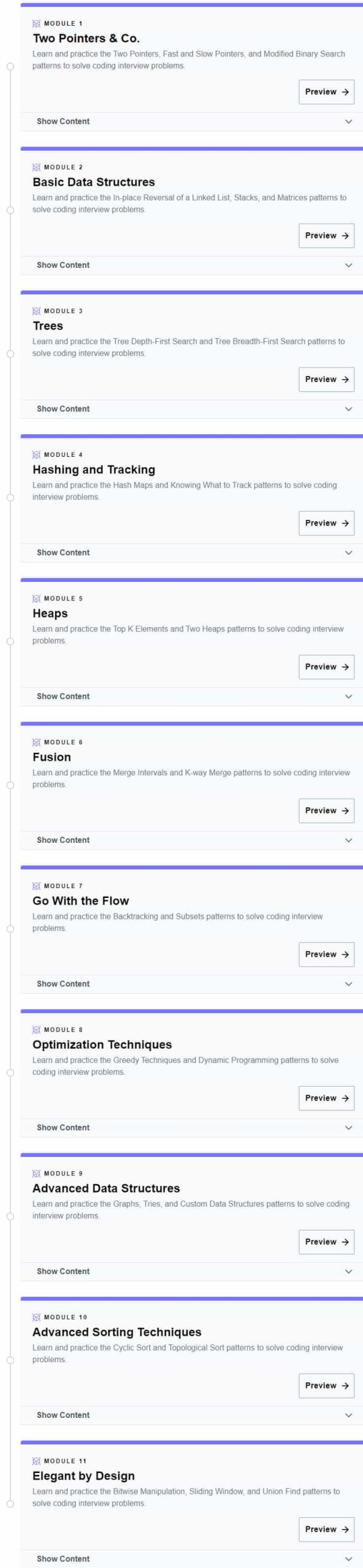Show Content for Optimization Techniques

[63, 1128]
